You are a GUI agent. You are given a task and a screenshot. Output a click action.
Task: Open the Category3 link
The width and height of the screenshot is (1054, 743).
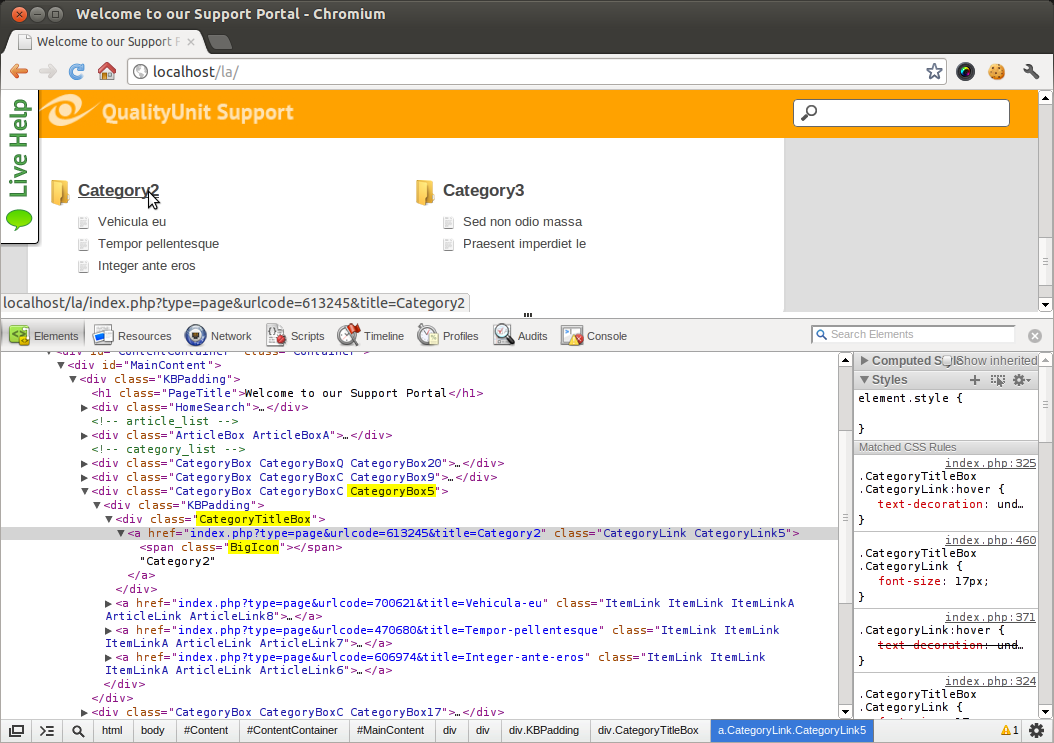point(483,191)
